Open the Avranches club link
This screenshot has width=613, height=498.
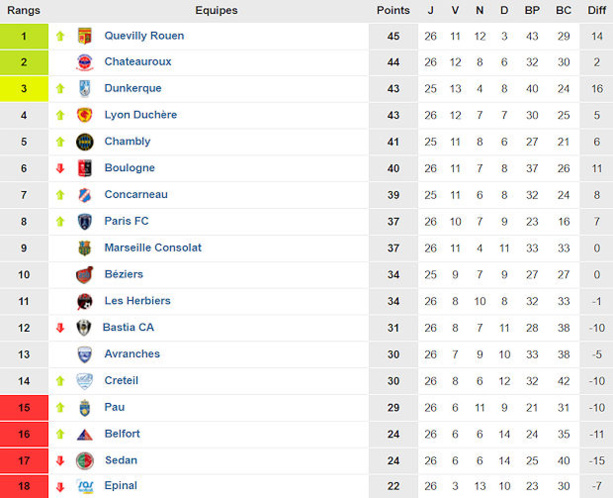point(131,354)
